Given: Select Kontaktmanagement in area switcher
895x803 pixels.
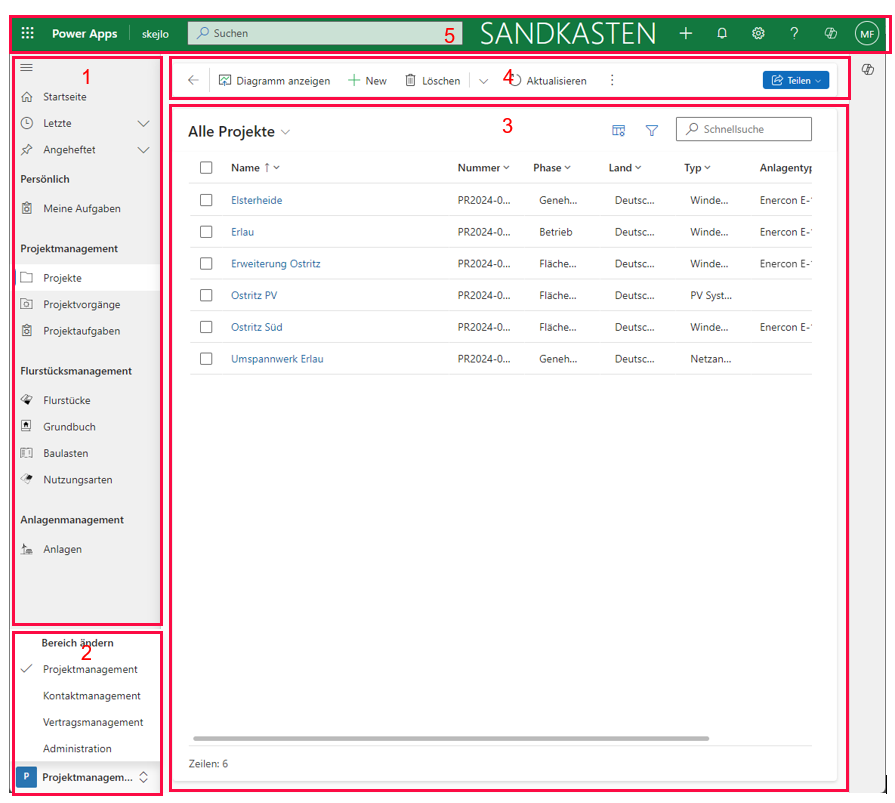Looking at the screenshot, I should 92,696.
